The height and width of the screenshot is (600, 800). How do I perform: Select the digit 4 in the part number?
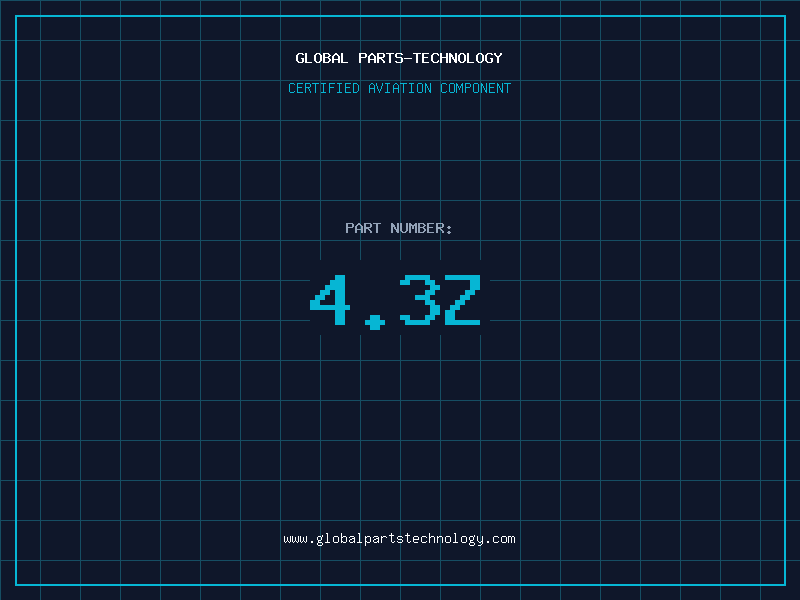click(x=330, y=299)
